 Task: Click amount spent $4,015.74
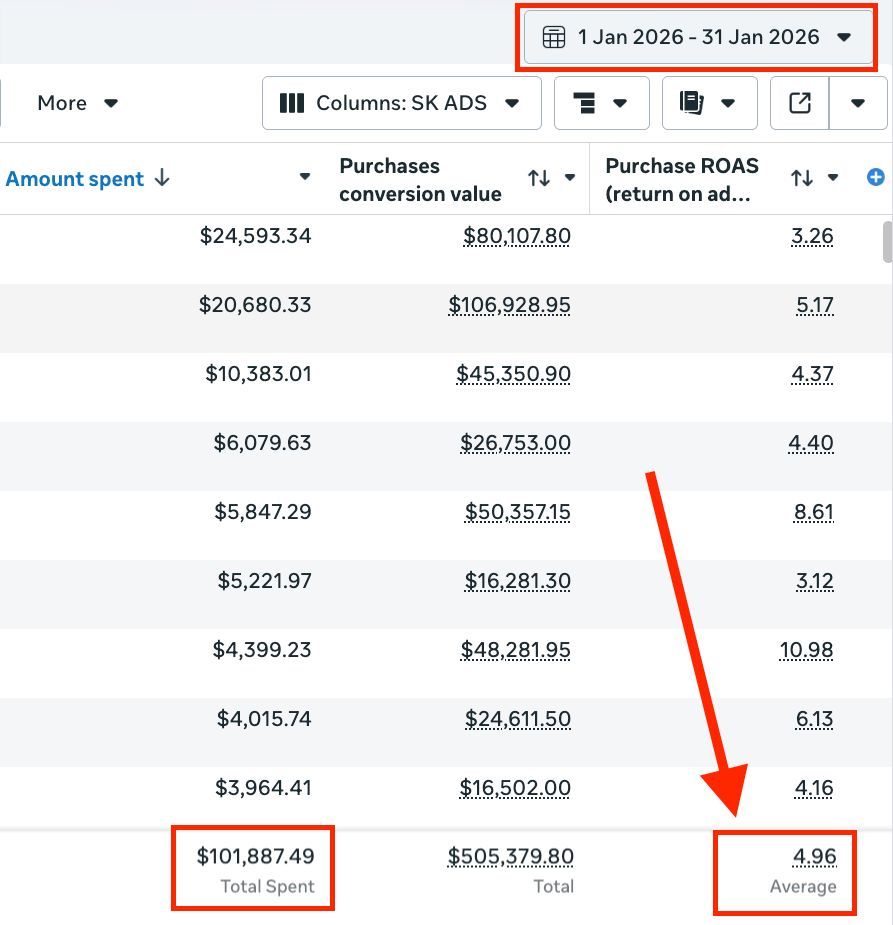[264, 719]
